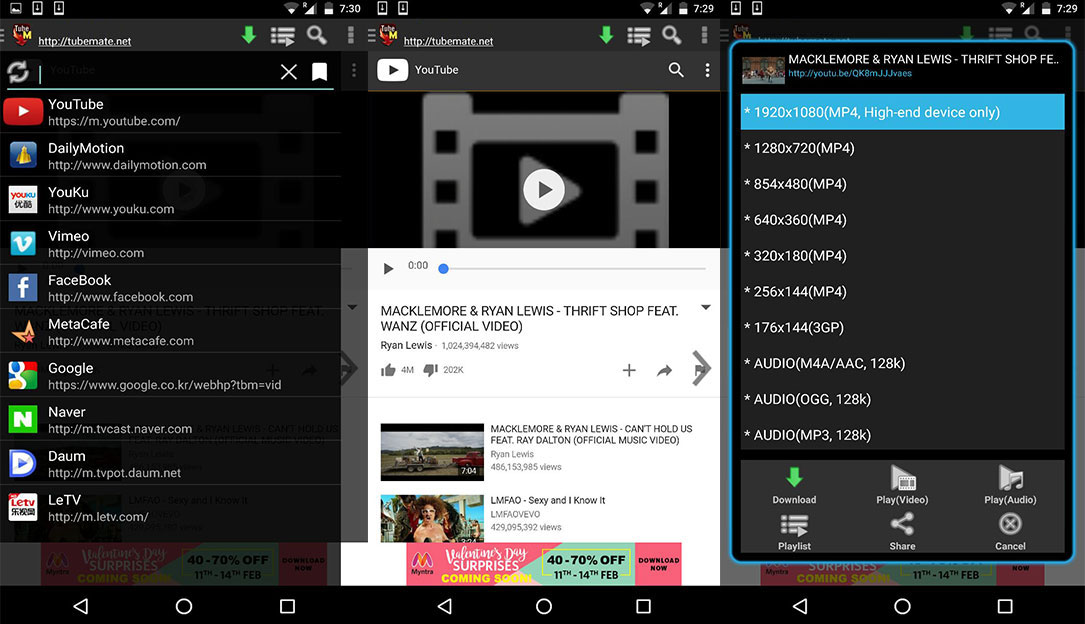Open the Google video search bookmark
The image size is (1085, 624).
click(x=170, y=376)
